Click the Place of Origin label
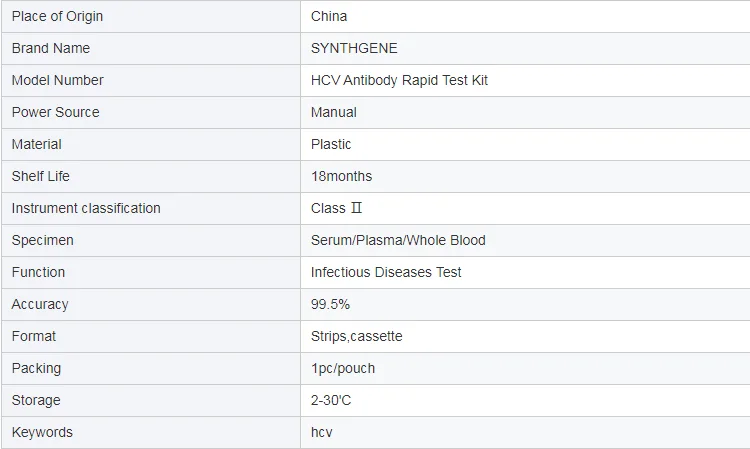Screen dimensions: 750x449 click(57, 16)
